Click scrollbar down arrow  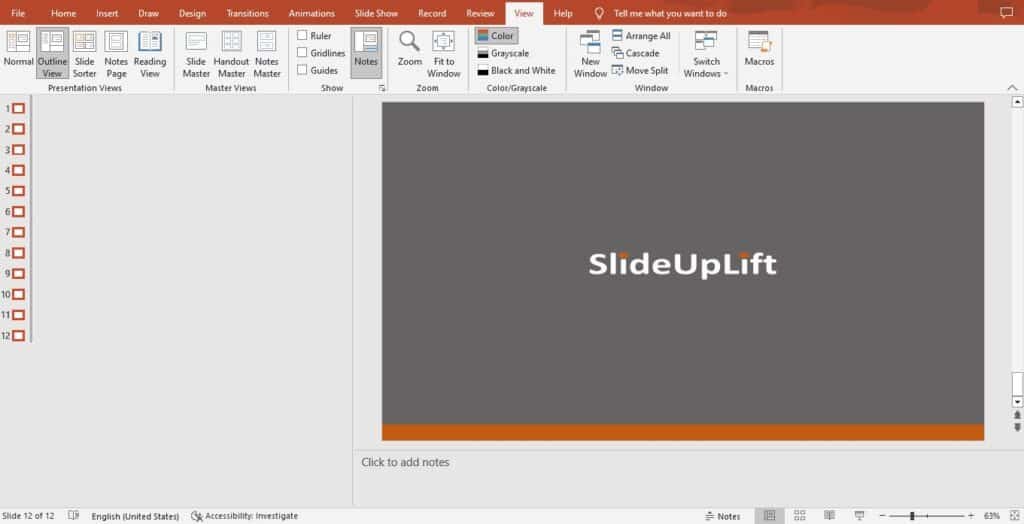click(x=1017, y=401)
